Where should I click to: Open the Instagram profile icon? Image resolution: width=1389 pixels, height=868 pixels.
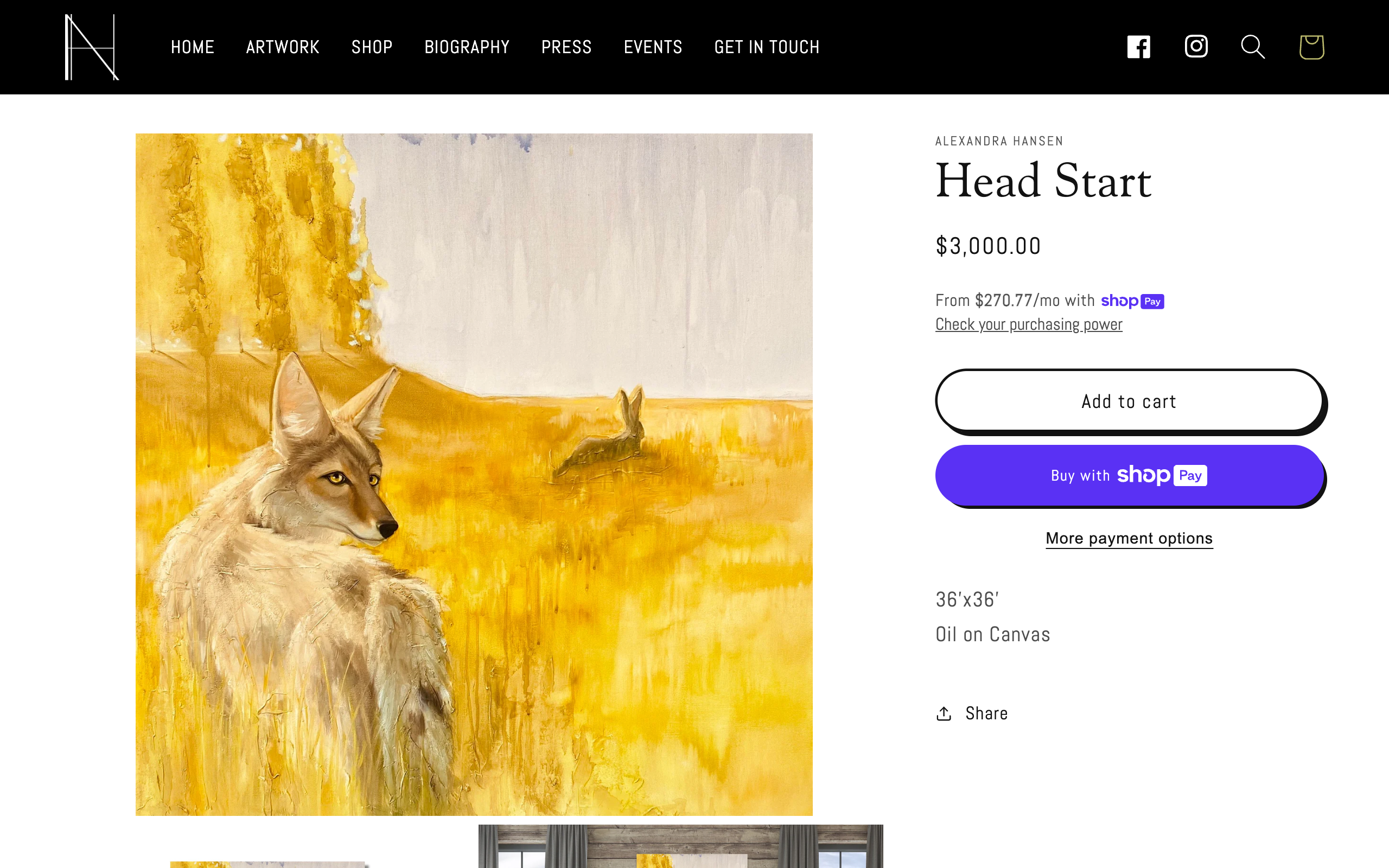click(x=1196, y=46)
